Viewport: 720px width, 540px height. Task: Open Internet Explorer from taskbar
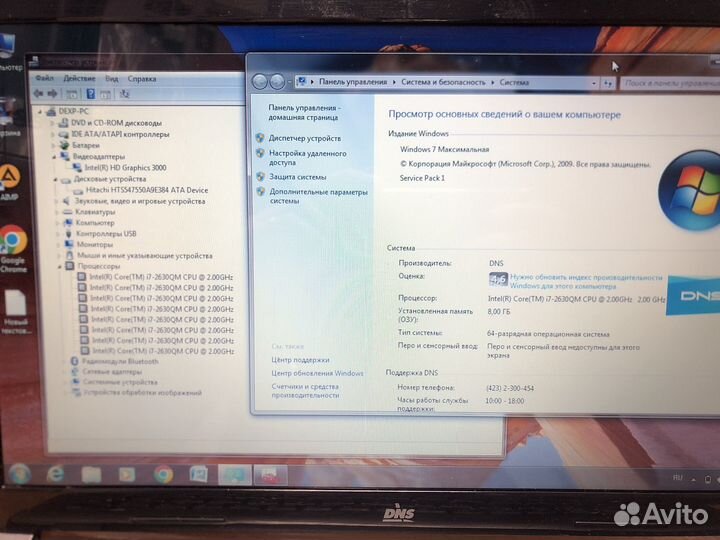56,474
